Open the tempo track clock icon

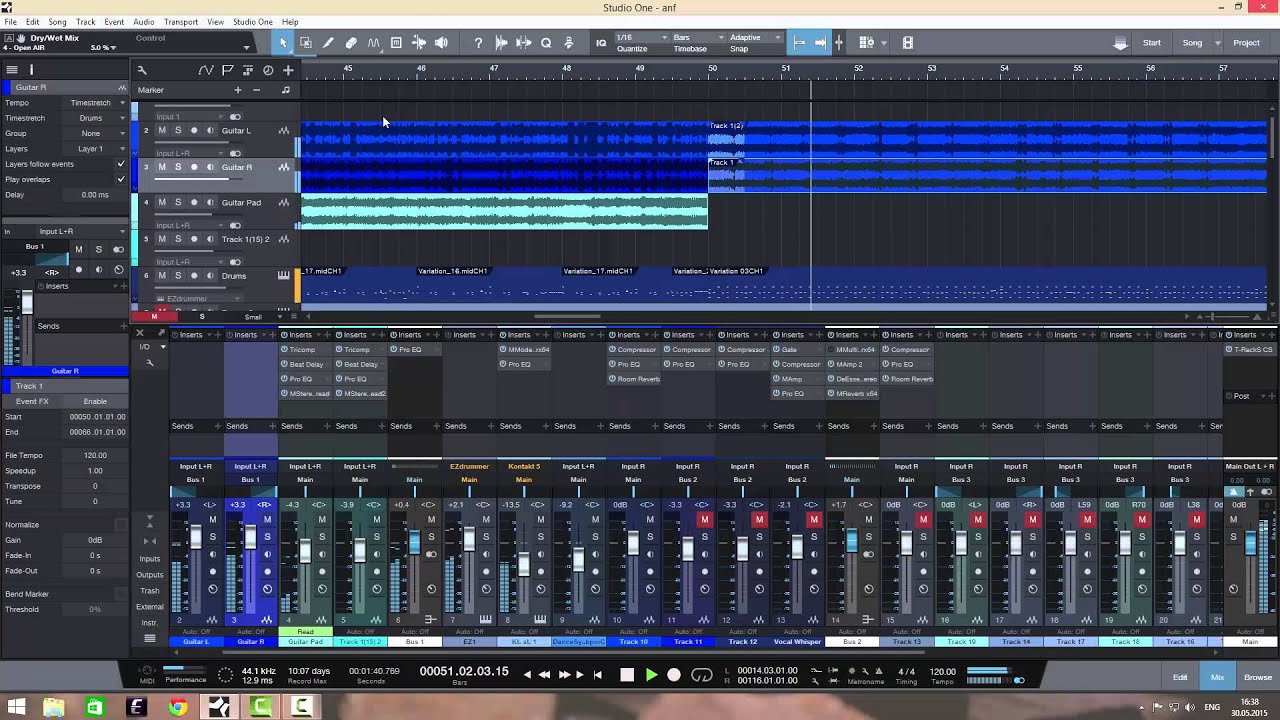(x=268, y=70)
